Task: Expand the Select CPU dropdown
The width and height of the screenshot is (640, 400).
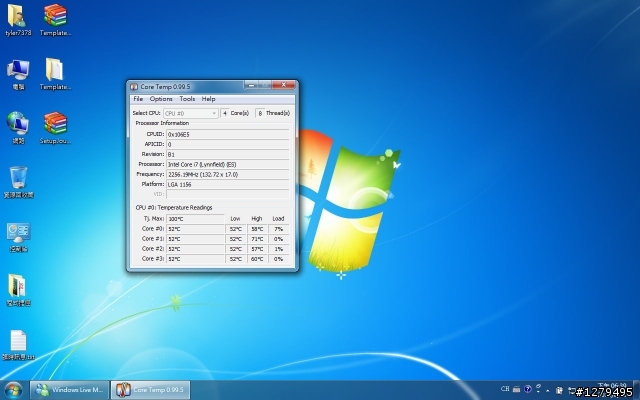Action: click(x=191, y=113)
